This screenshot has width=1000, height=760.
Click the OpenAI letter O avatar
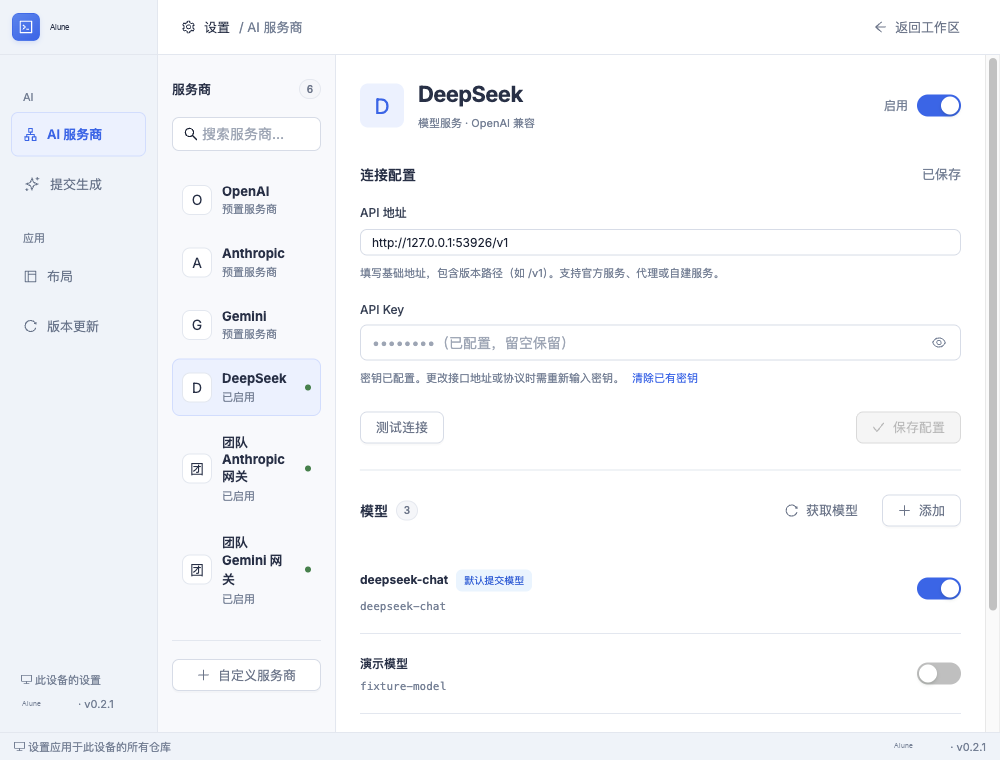coord(197,200)
